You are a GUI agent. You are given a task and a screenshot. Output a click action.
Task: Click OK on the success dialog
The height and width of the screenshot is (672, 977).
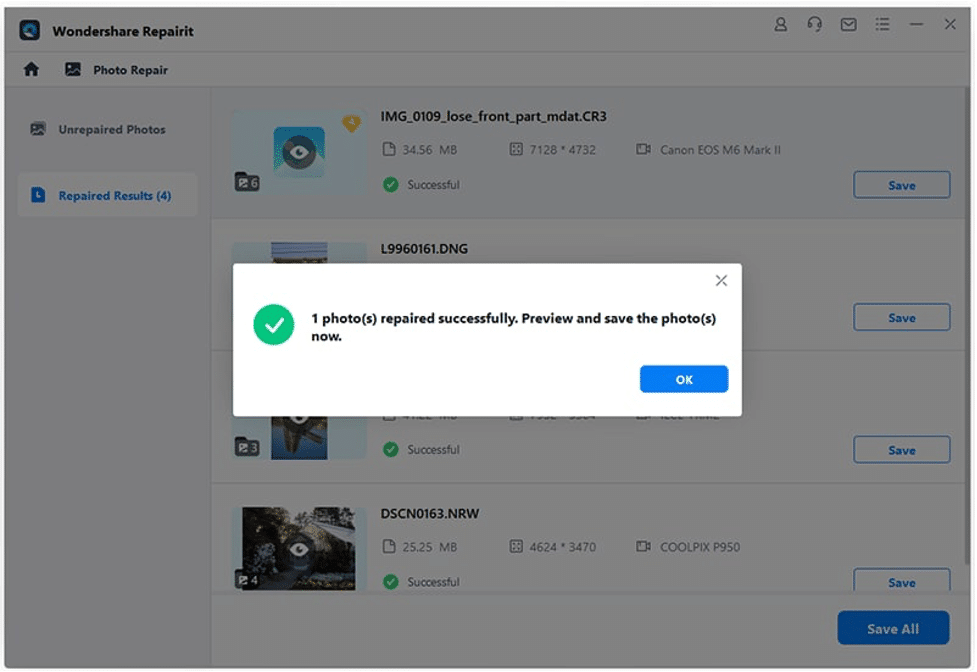pyautogui.click(x=684, y=379)
